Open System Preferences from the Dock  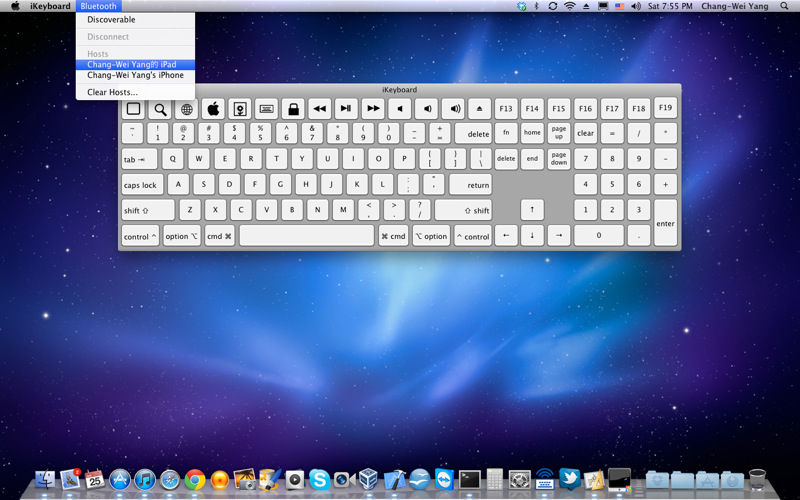519,480
